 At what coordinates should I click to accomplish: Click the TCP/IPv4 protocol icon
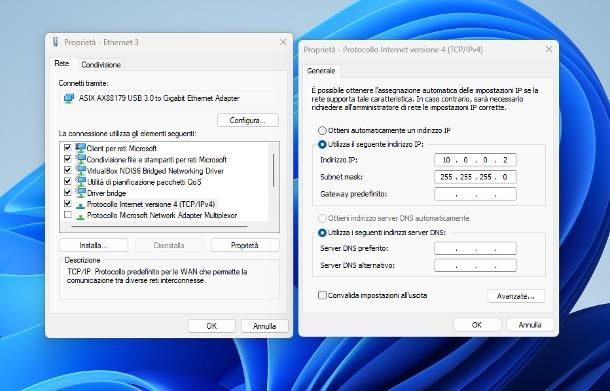pos(81,205)
